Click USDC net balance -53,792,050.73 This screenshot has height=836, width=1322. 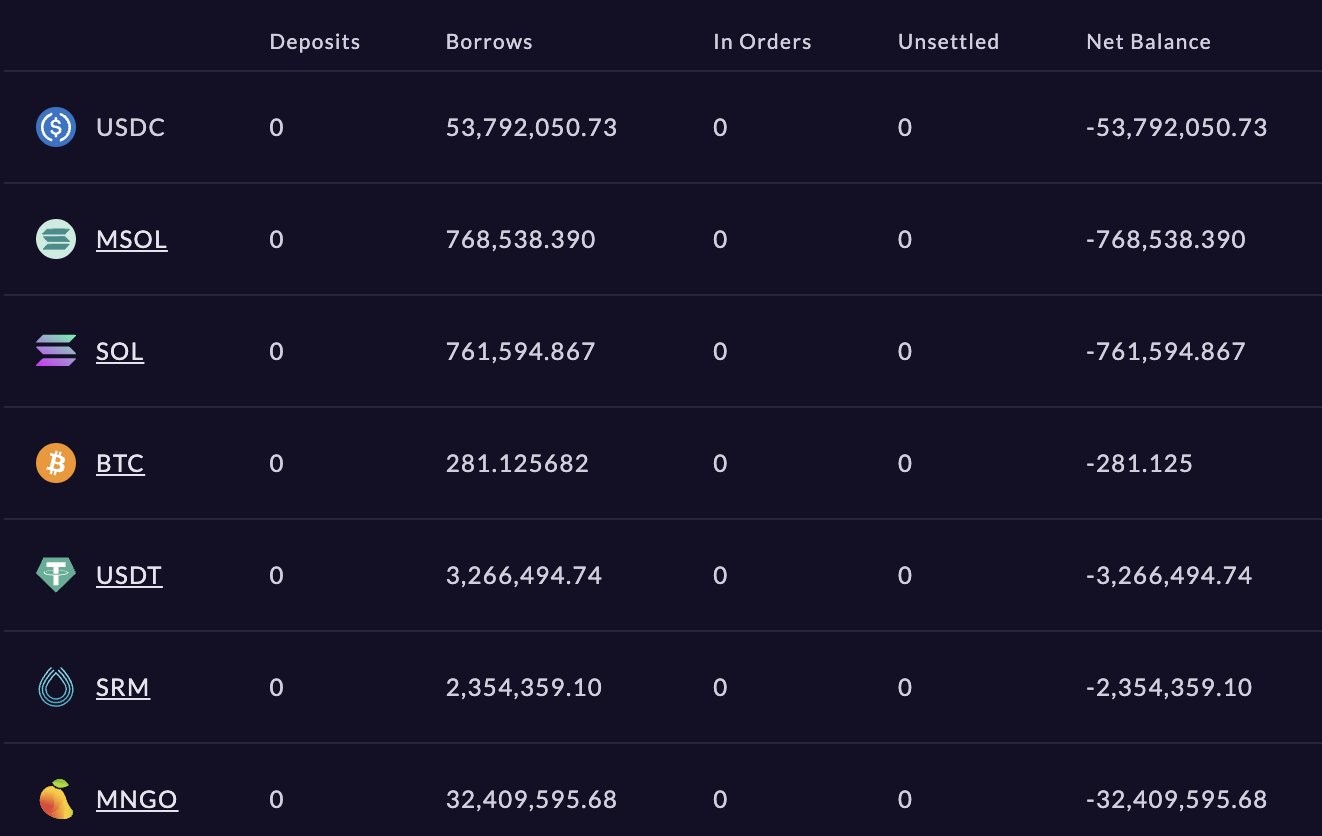pyautogui.click(x=1176, y=128)
